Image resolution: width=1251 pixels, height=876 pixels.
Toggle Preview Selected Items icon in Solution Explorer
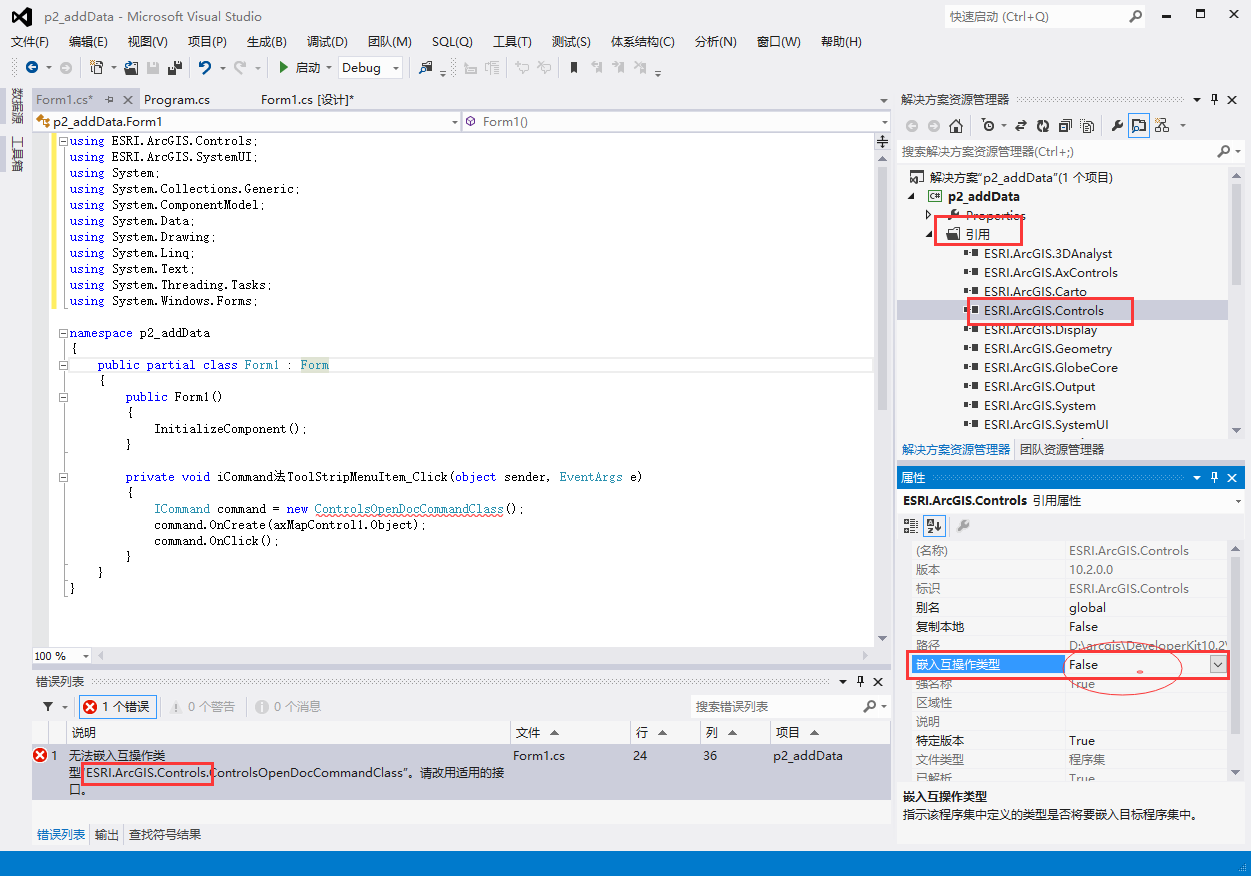pos(1139,125)
